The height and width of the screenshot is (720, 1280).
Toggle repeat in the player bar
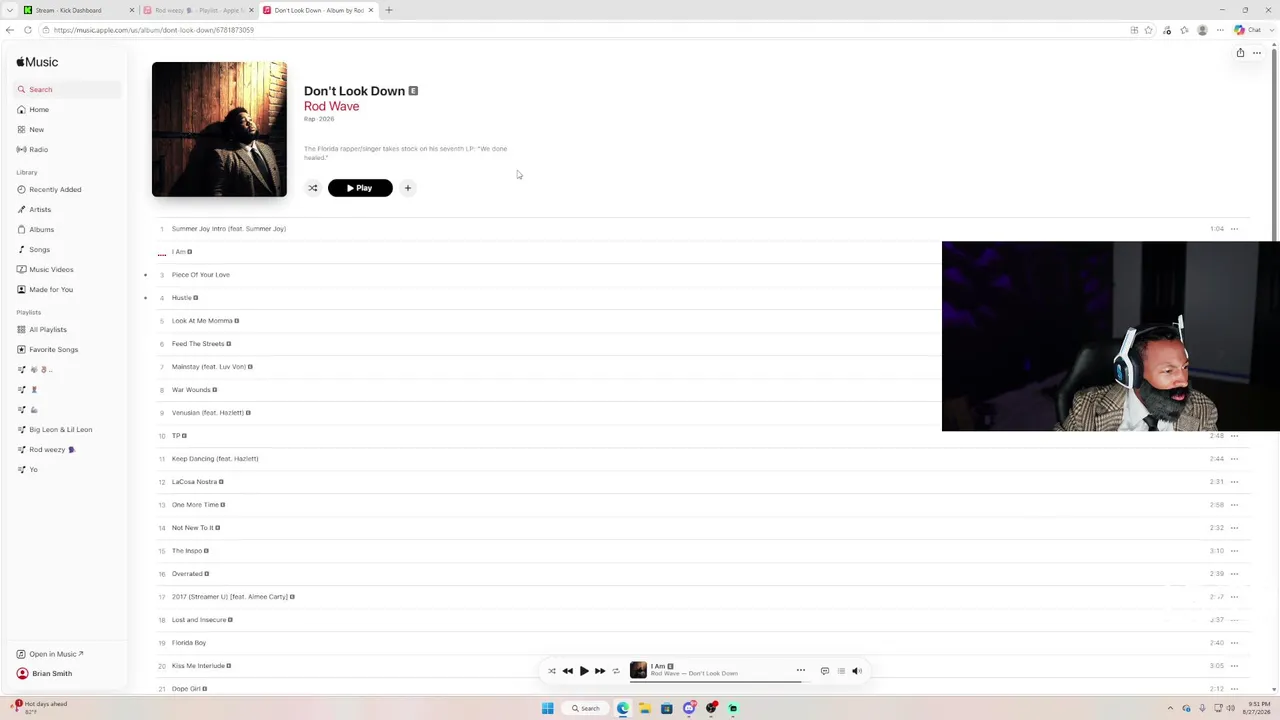click(616, 671)
